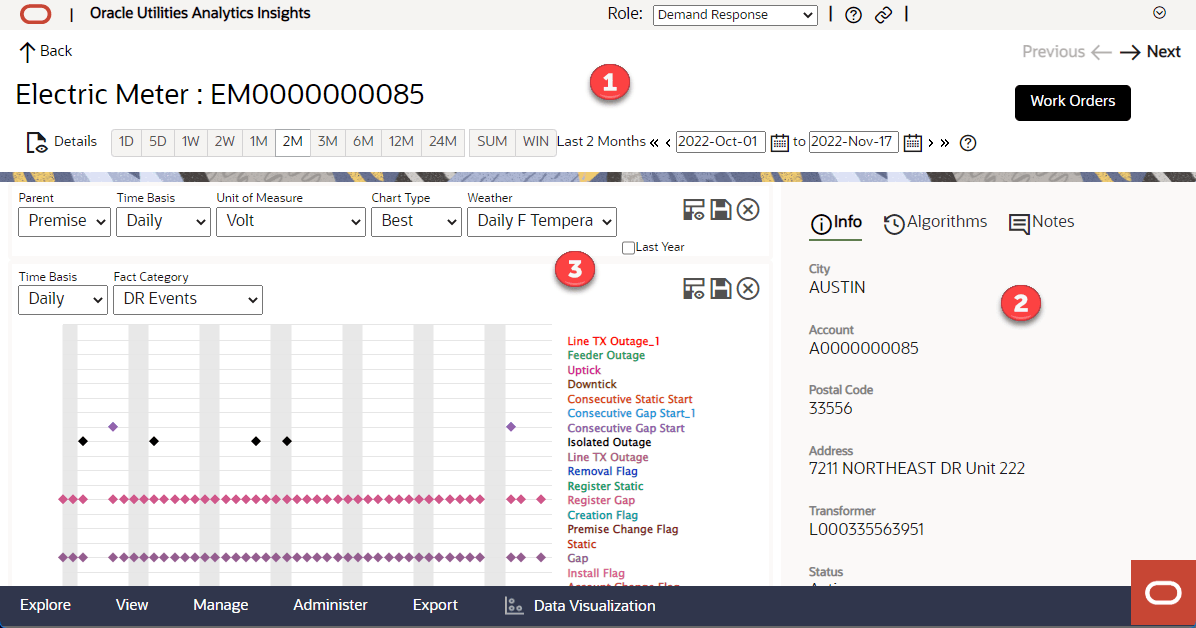Toggle the Last Year checkbox

[629, 247]
